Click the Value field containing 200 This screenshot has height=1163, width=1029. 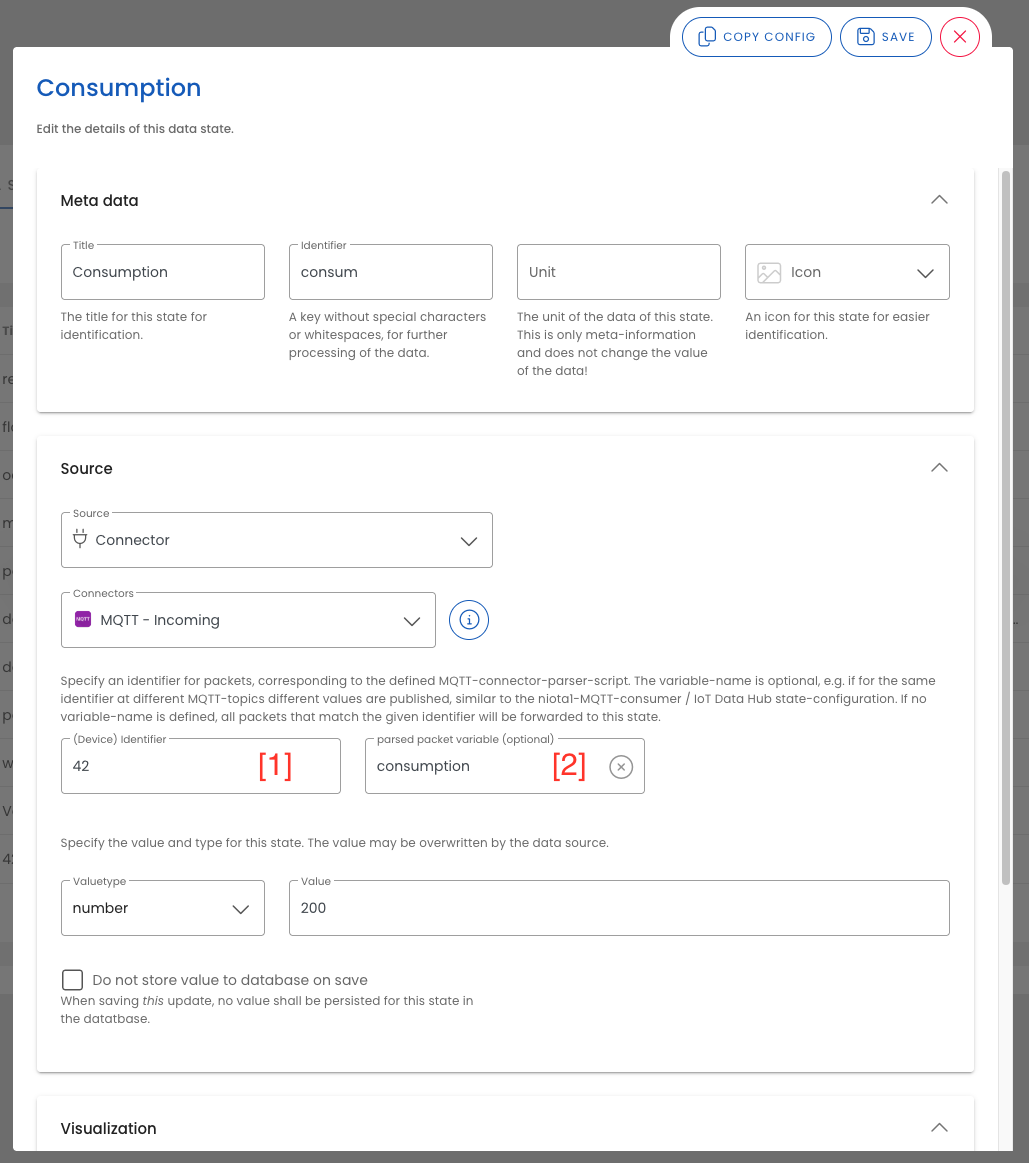click(618, 908)
